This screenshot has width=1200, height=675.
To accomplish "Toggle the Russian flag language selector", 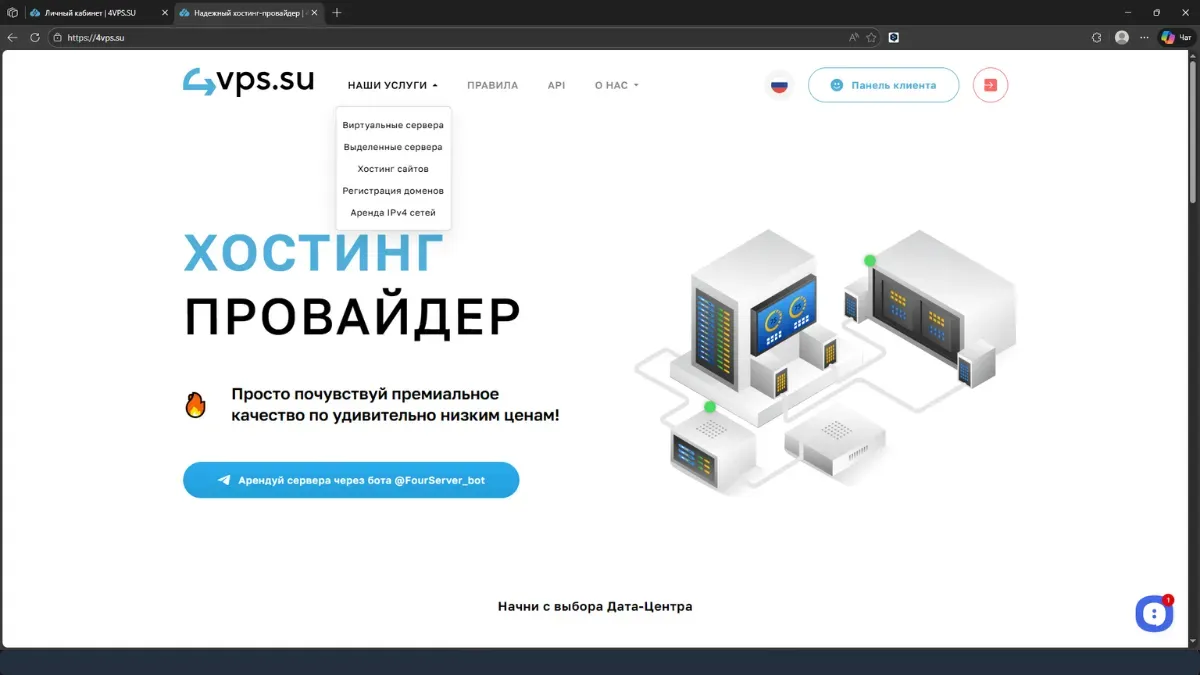I will tap(778, 85).
